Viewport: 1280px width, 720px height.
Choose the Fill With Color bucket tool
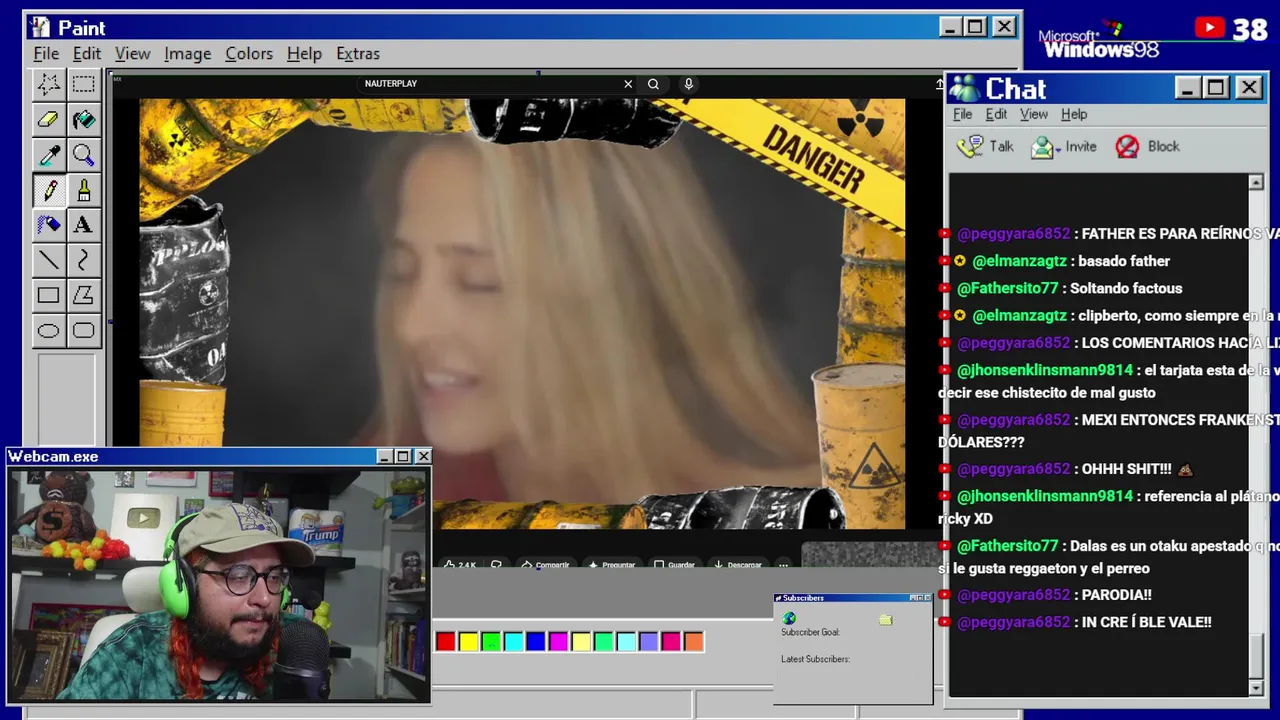[83, 120]
